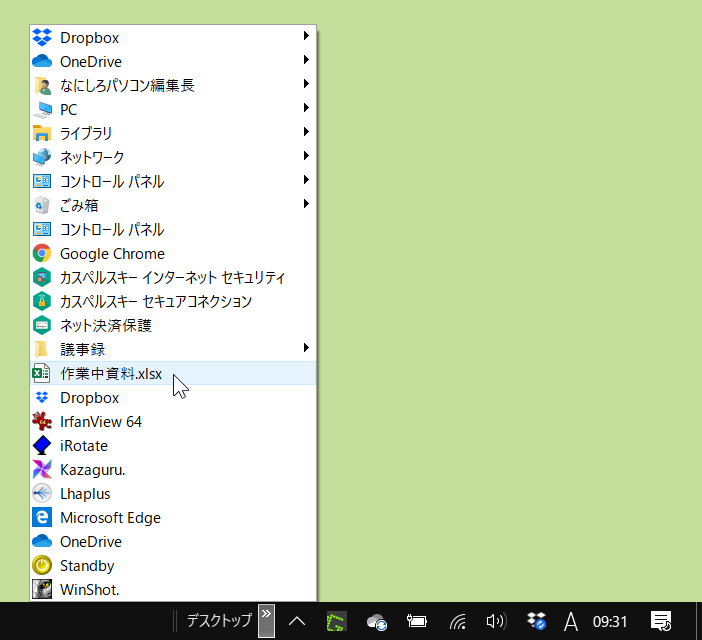
Task: Click the battery power tray icon
Action: point(416,621)
